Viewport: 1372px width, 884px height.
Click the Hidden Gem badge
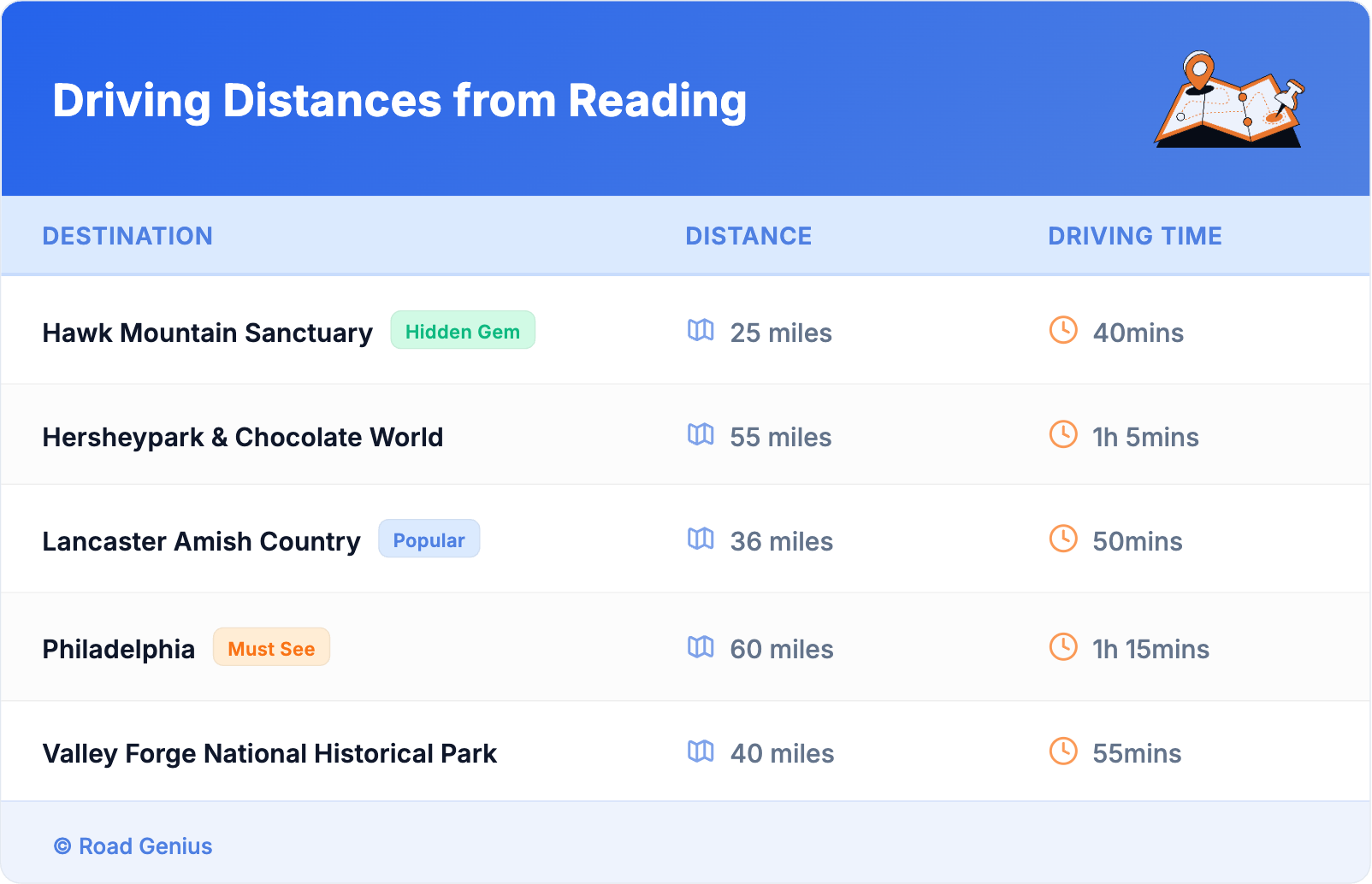[x=463, y=331]
